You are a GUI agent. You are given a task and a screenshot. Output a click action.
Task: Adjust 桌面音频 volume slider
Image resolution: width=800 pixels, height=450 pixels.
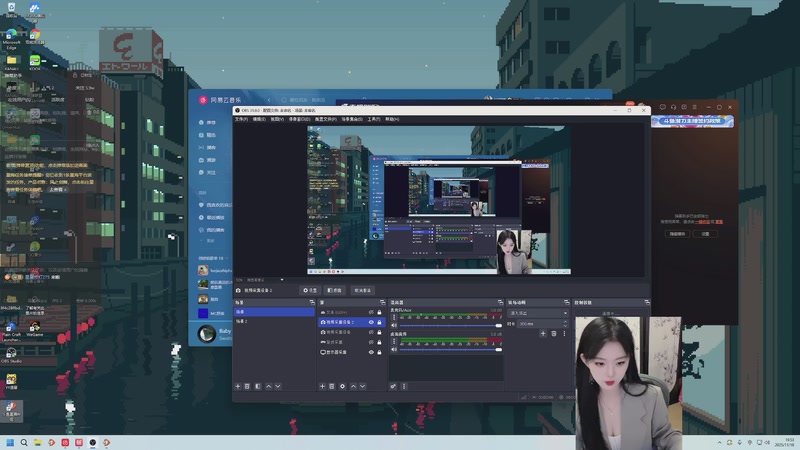pos(451,349)
